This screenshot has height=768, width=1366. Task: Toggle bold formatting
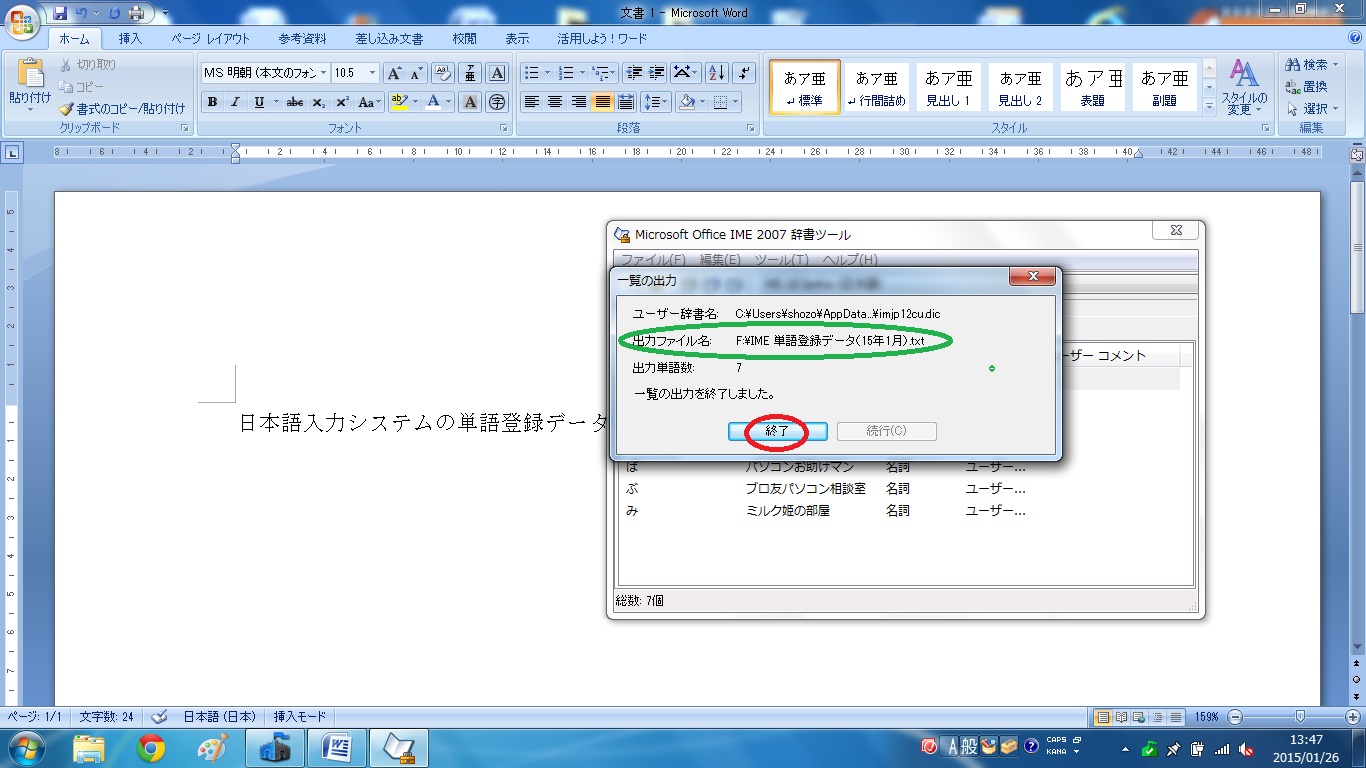212,102
